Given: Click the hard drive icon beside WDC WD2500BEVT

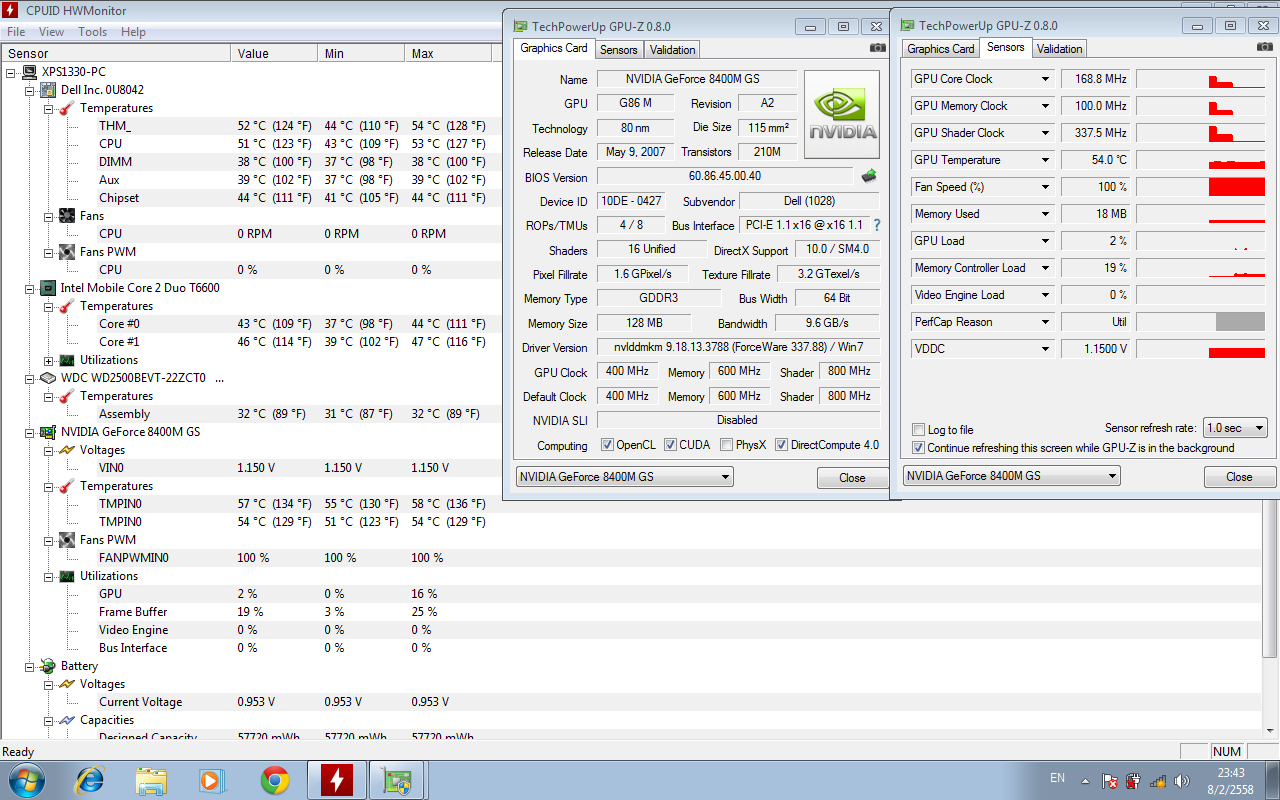Looking at the screenshot, I should pyautogui.click(x=48, y=378).
